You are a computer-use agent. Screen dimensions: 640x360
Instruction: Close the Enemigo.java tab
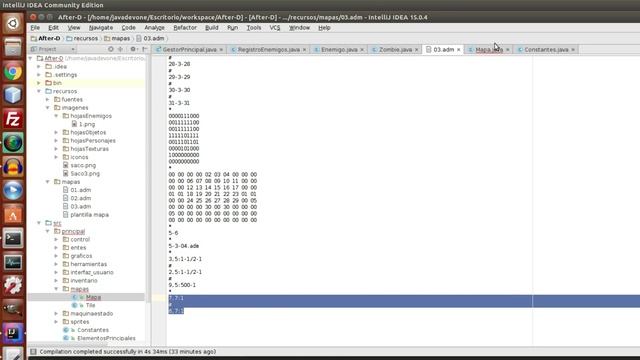[362, 49]
